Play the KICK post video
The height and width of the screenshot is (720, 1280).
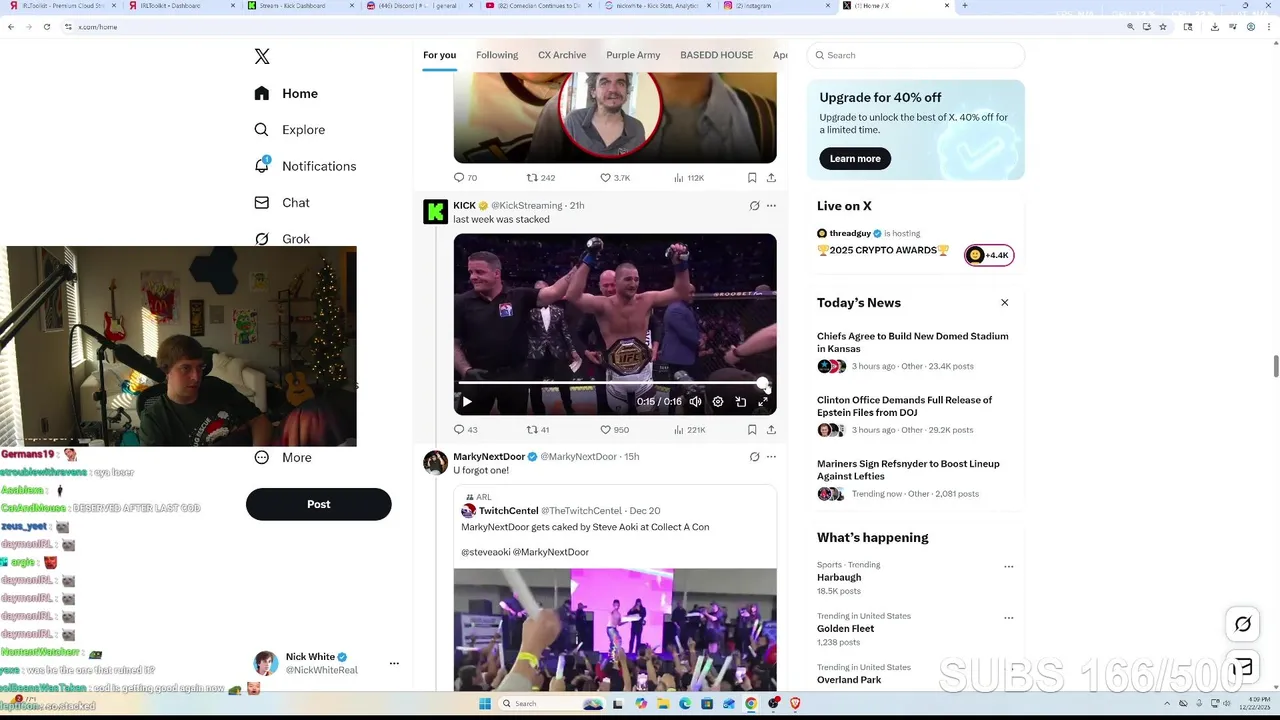467,402
